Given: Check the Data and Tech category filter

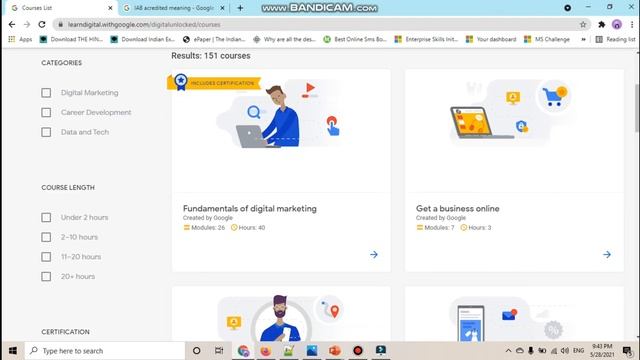Looking at the screenshot, I should click(x=46, y=132).
